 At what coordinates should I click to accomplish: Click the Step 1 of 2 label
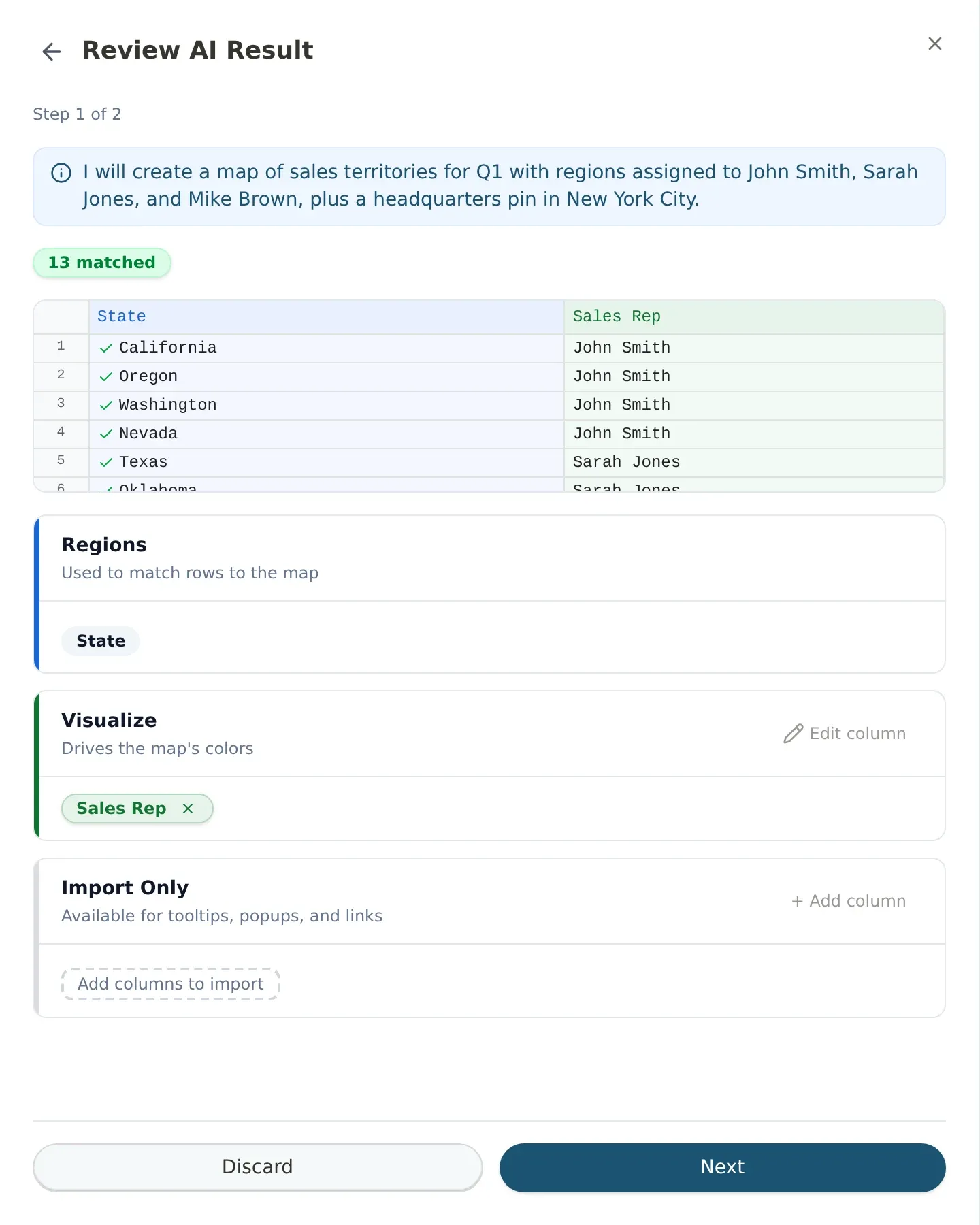[x=77, y=114]
